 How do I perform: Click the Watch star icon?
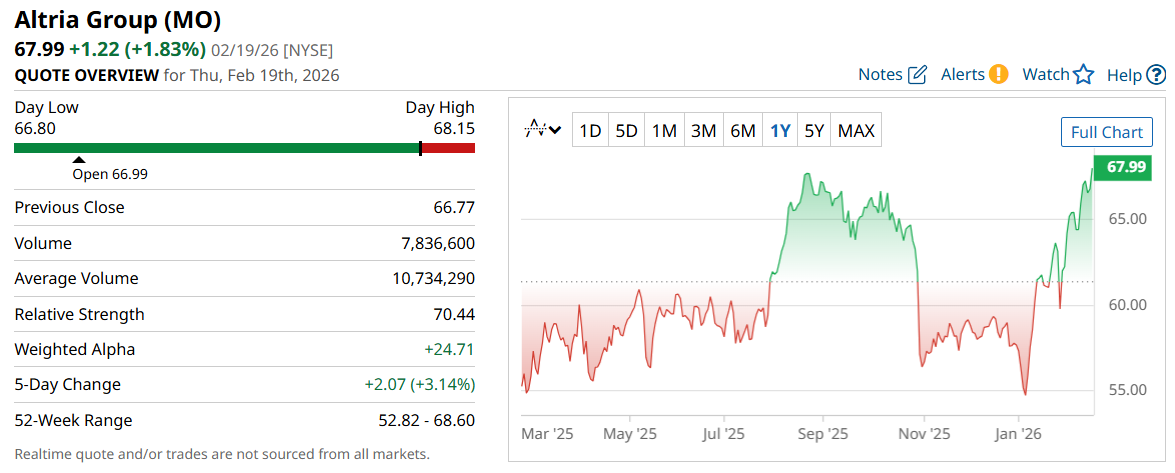point(1084,74)
